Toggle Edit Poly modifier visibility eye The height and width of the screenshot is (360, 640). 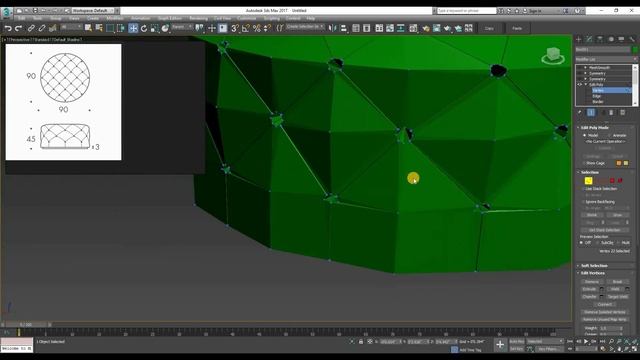(580, 84)
